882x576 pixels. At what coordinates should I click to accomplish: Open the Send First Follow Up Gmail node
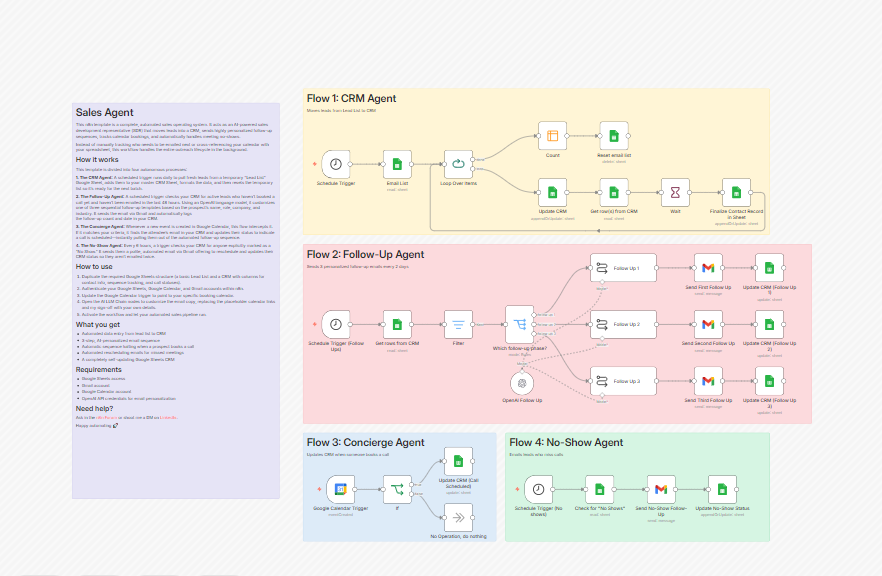tap(708, 268)
